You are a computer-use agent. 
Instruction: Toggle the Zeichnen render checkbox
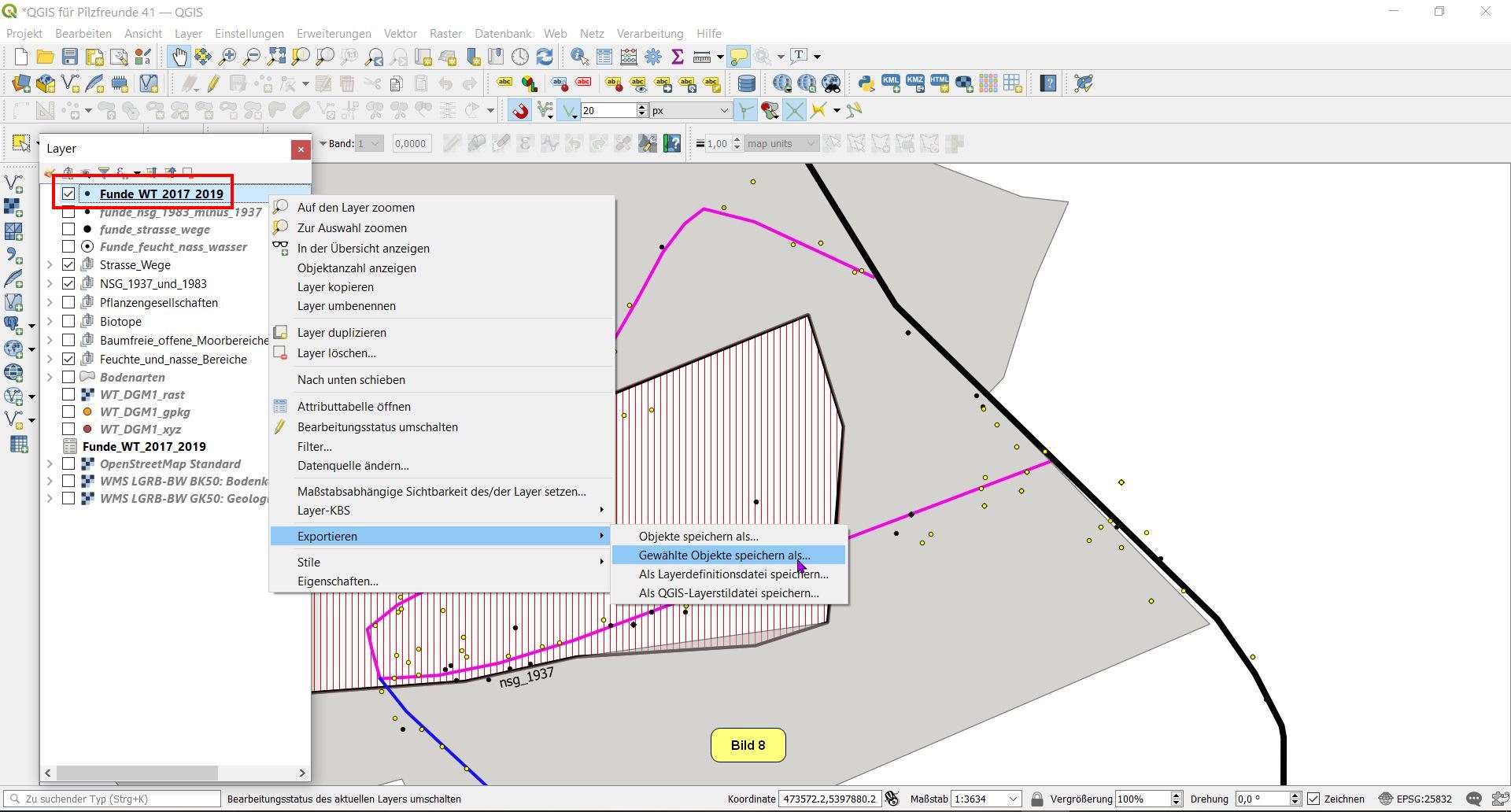[1313, 799]
